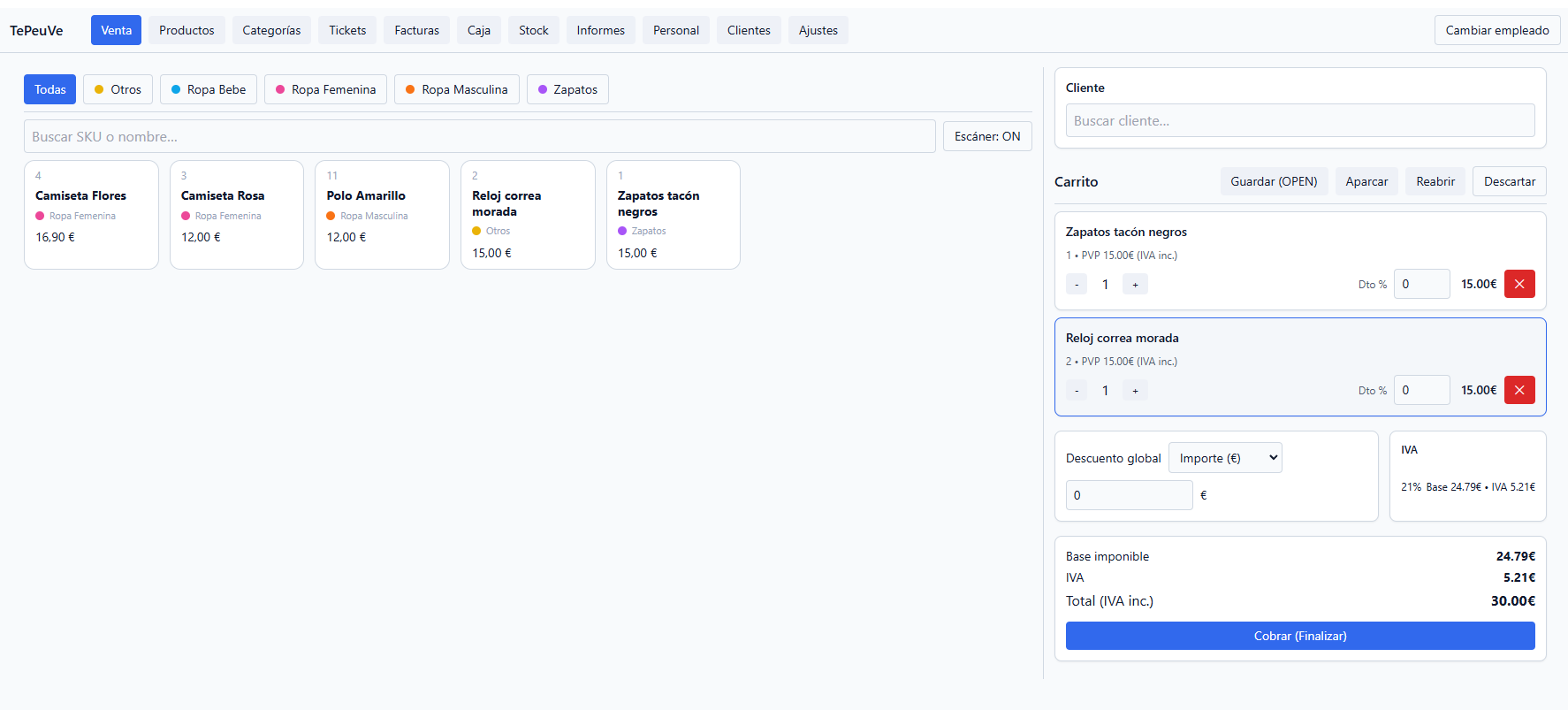The height and width of the screenshot is (710, 1568).
Task: Toggle the Escáner ON button
Action: point(986,136)
